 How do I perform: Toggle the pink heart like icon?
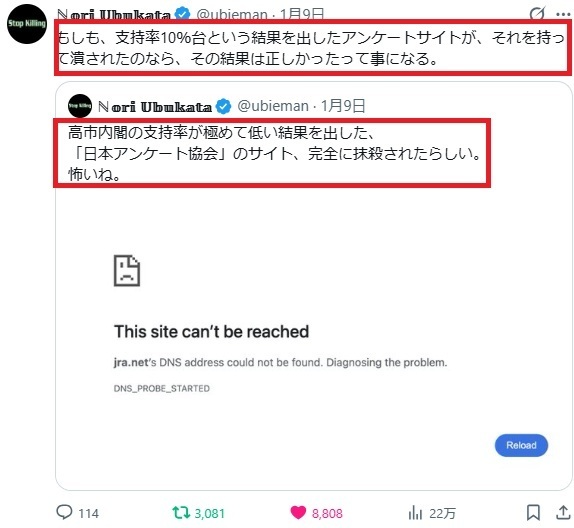pos(298,512)
